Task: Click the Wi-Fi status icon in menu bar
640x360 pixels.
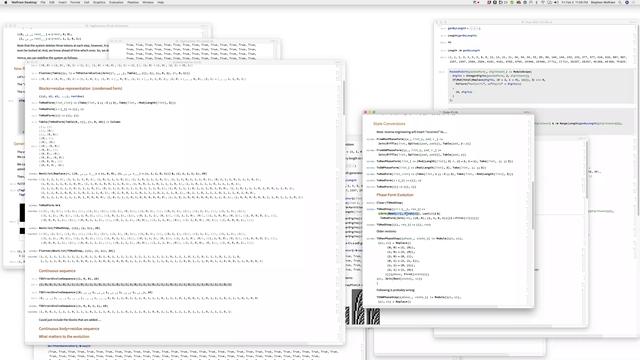Action: pos(543,2)
